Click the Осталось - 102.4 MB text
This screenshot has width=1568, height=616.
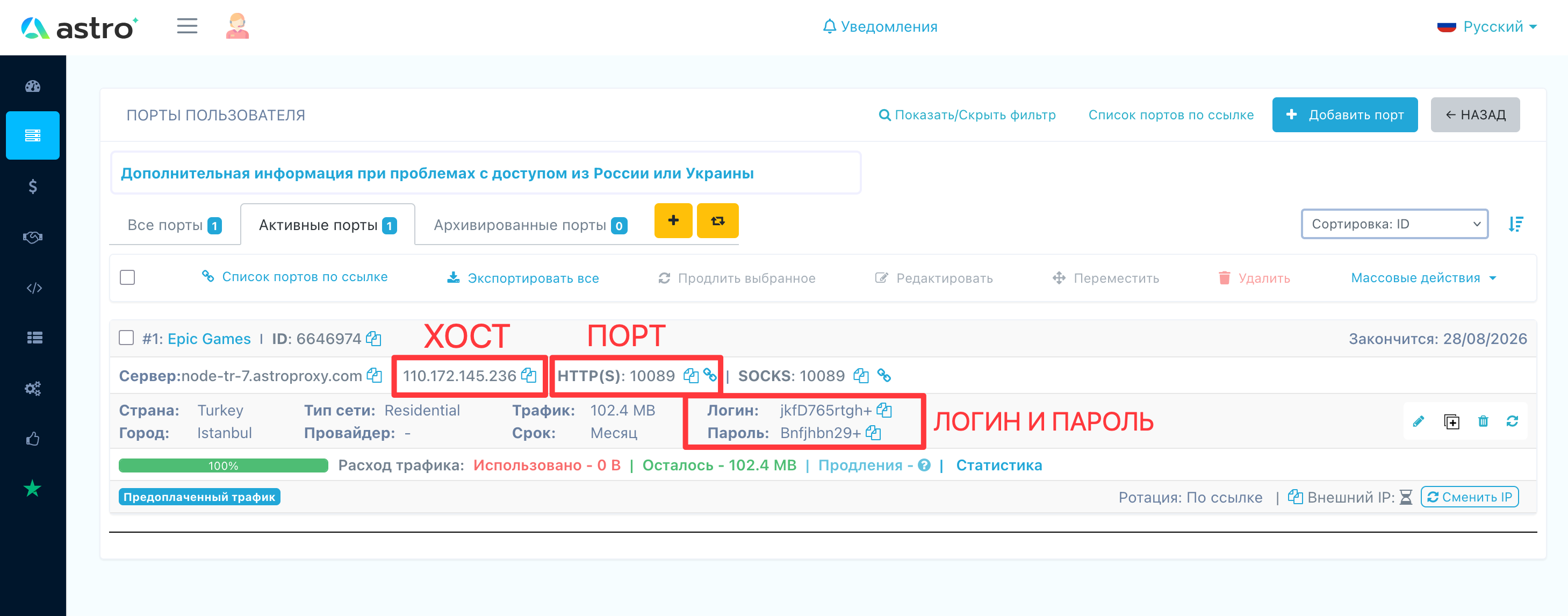[719, 465]
